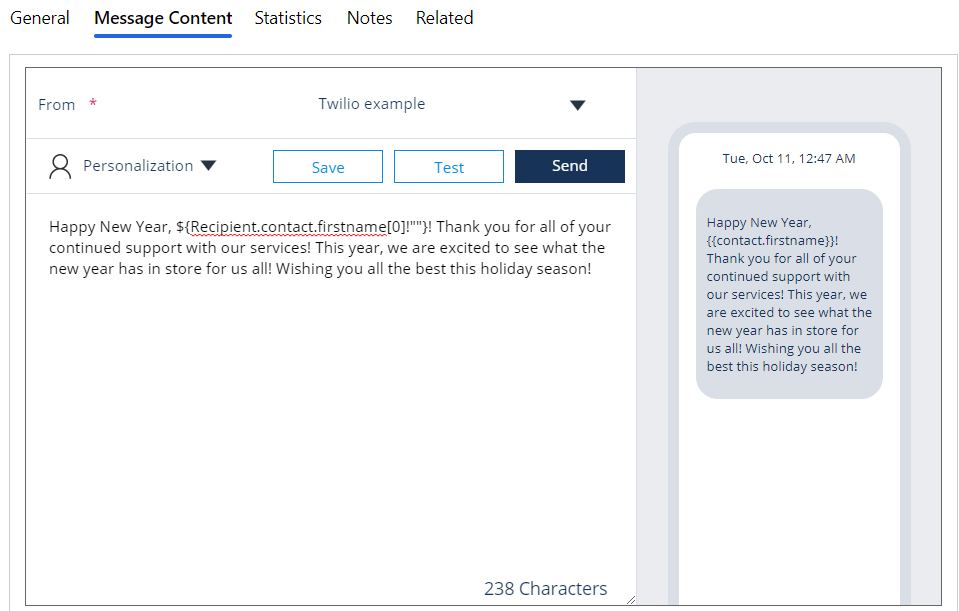Screen dimensions: 959x611
Task: Go to the Notes tab
Action: [369, 18]
